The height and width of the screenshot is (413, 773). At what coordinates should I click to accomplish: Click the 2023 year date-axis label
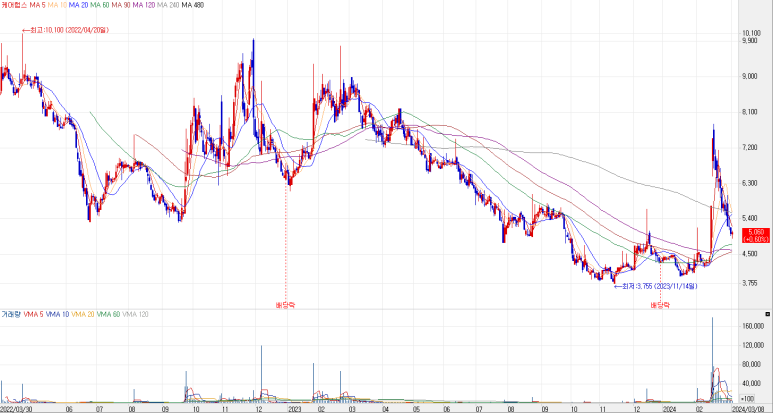pyautogui.click(x=294, y=409)
